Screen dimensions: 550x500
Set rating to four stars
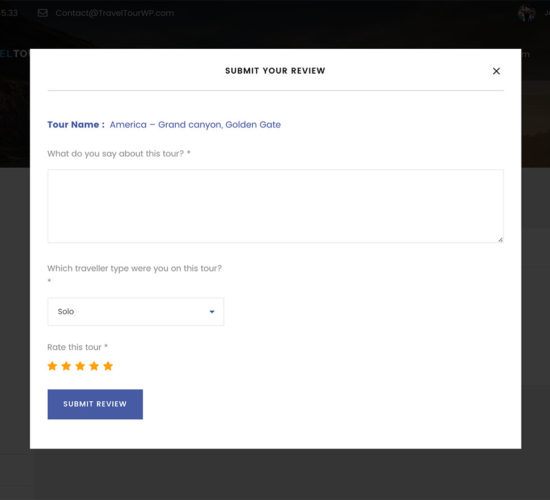point(94,366)
